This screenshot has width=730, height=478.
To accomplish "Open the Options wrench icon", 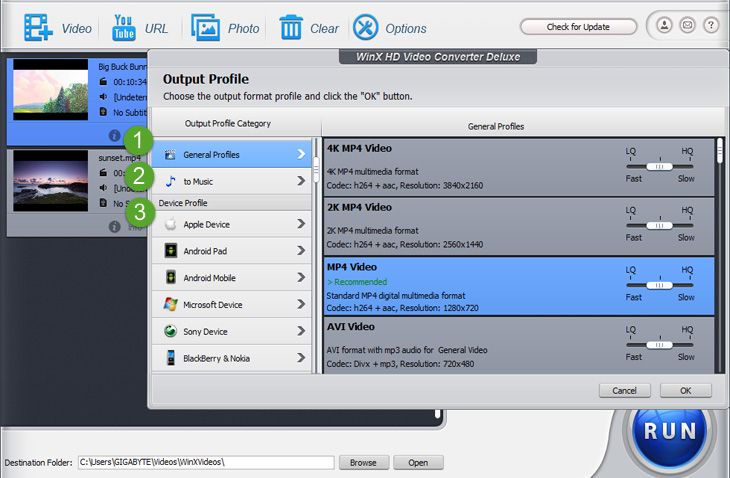I will [366, 27].
